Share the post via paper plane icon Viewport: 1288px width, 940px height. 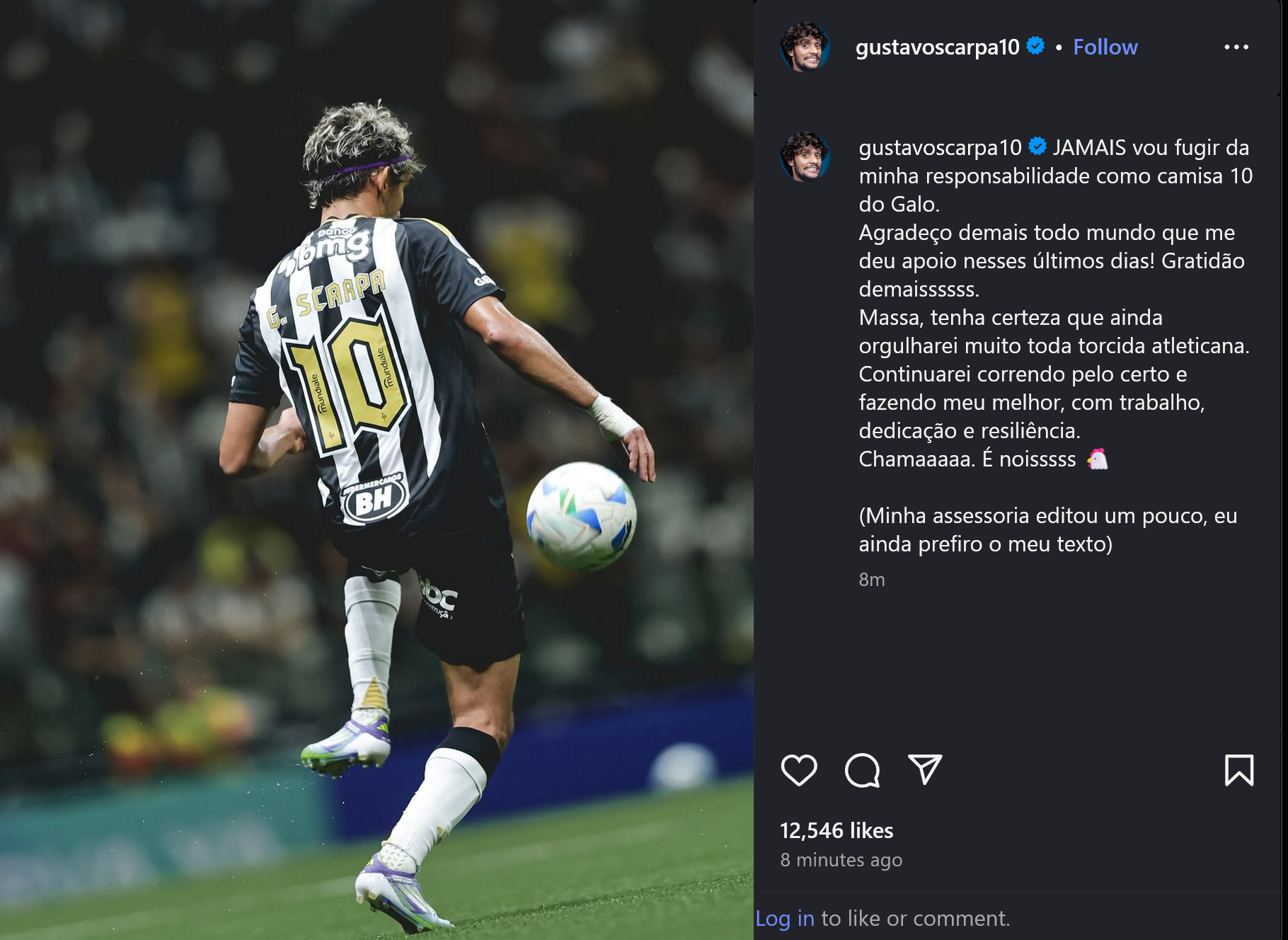click(925, 769)
